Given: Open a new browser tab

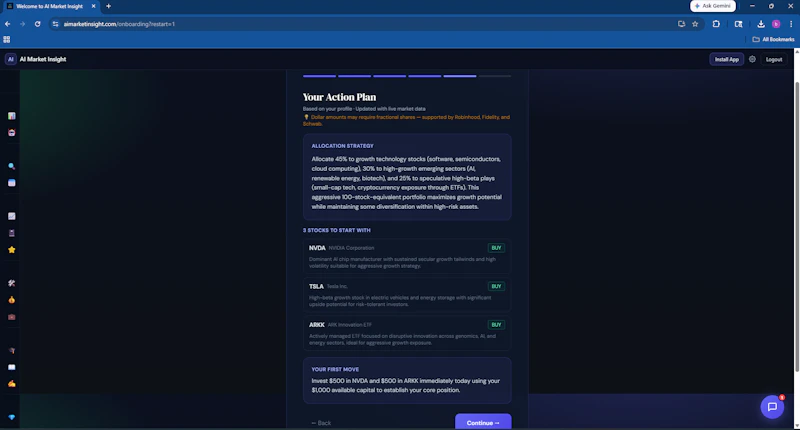Looking at the screenshot, I should click(108, 6).
